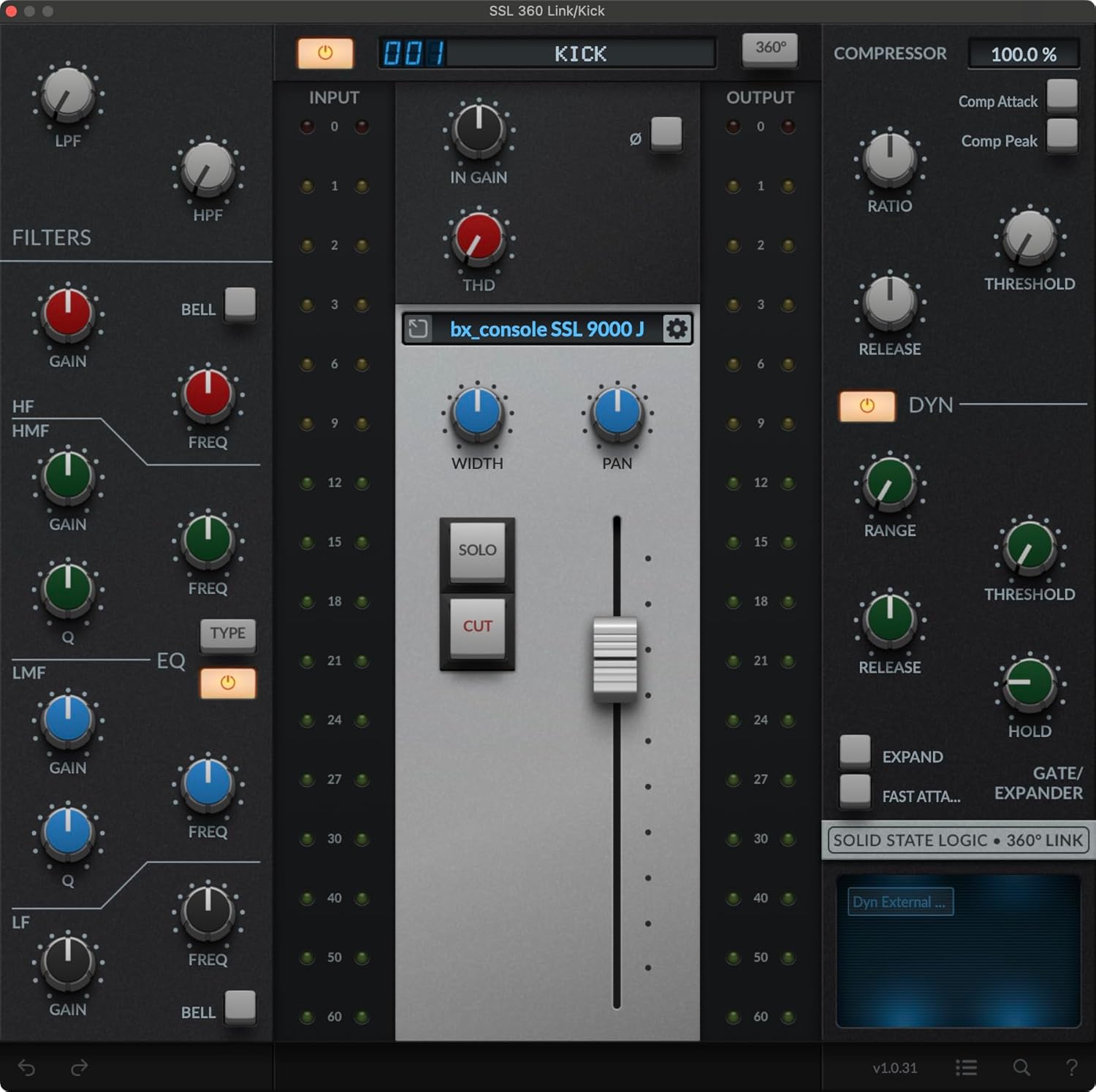The height and width of the screenshot is (1092, 1096).
Task: Open bx_console SSL 9000 J settings gear
Action: (x=677, y=329)
